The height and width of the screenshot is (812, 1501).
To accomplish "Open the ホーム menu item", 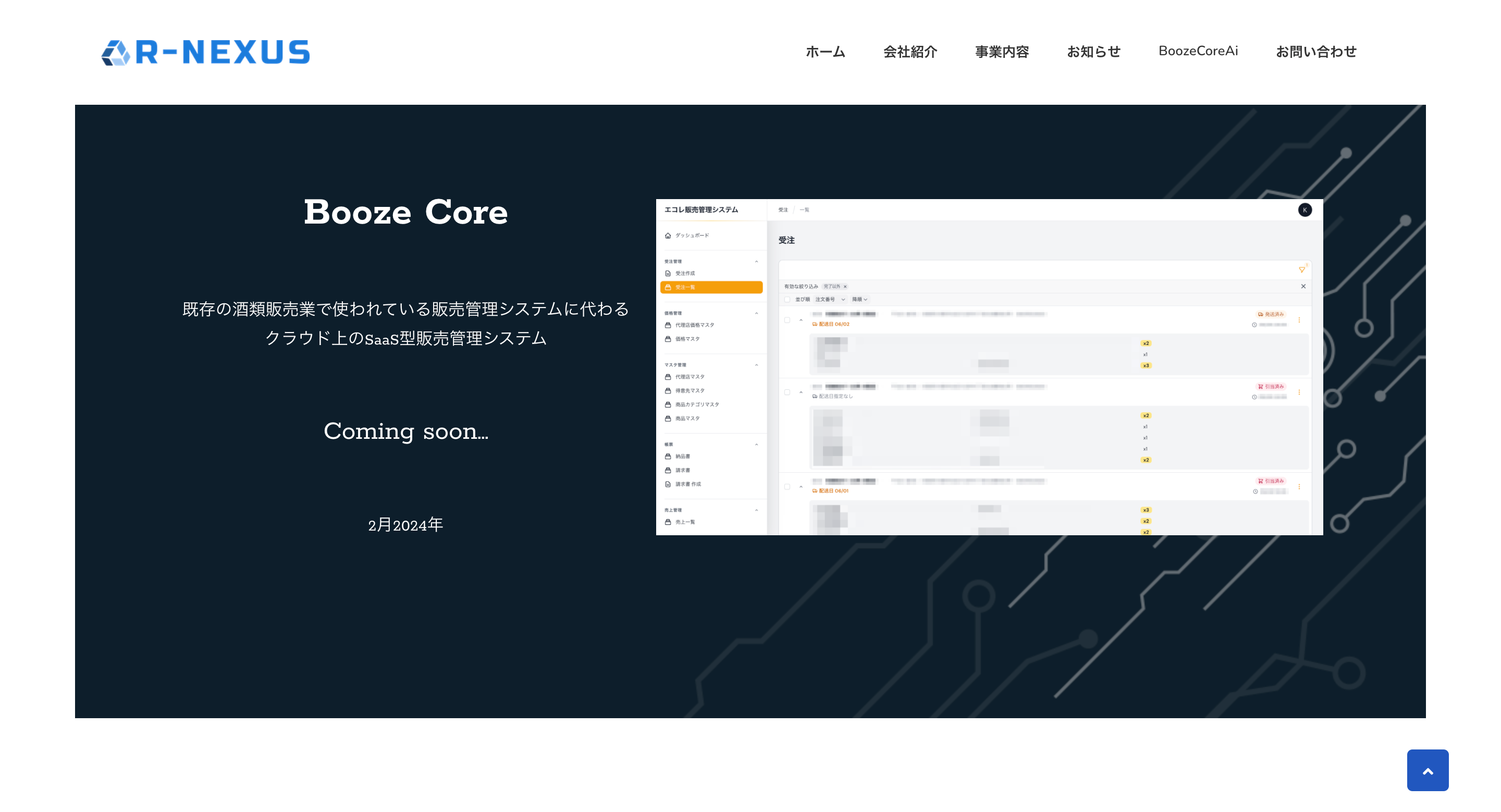I will pos(825,52).
